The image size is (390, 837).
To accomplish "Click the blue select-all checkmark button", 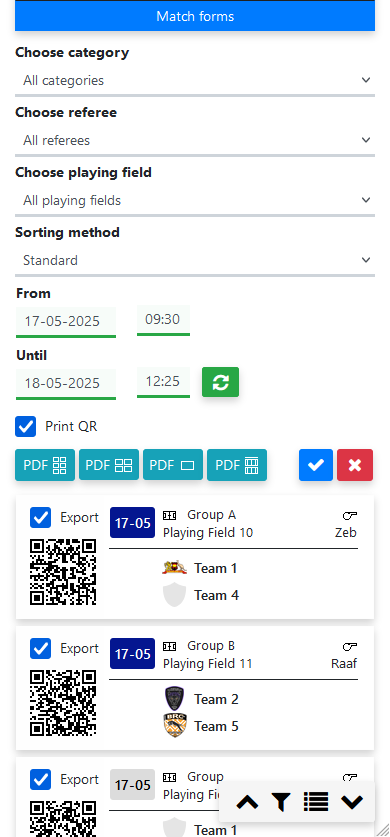I will (x=316, y=465).
